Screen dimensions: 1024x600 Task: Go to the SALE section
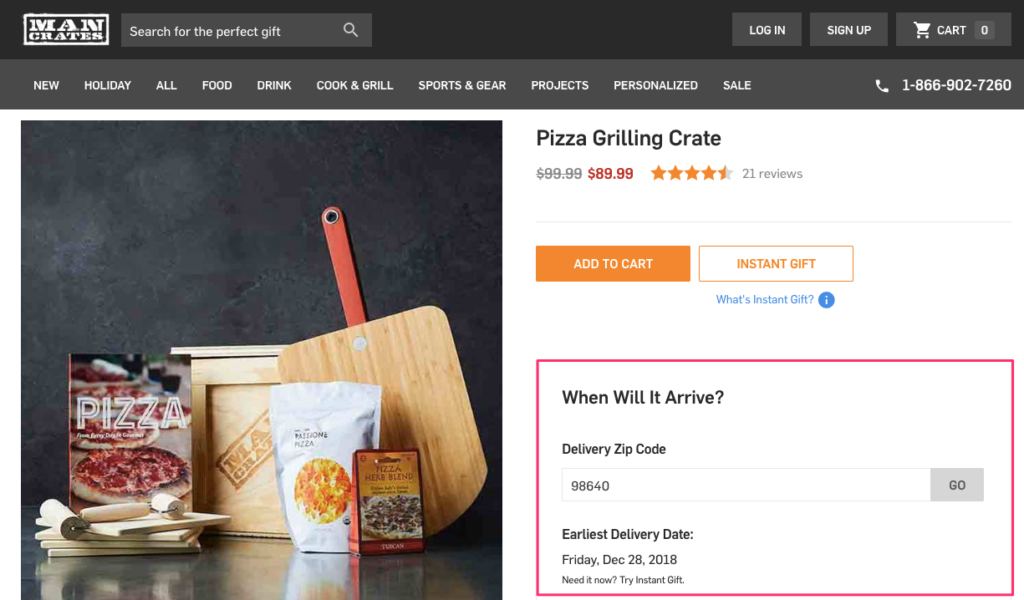[x=737, y=85]
